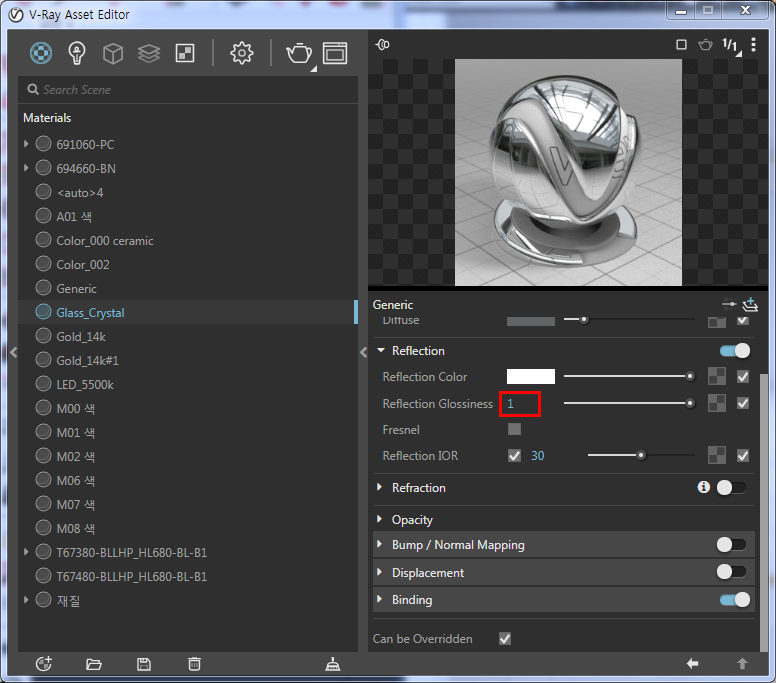776x683 pixels.
Task: Check the Fresnel checkbox
Action: pos(514,429)
